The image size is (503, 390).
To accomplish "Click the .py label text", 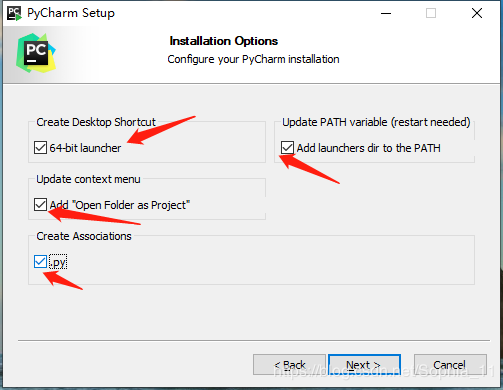I will click(58, 262).
